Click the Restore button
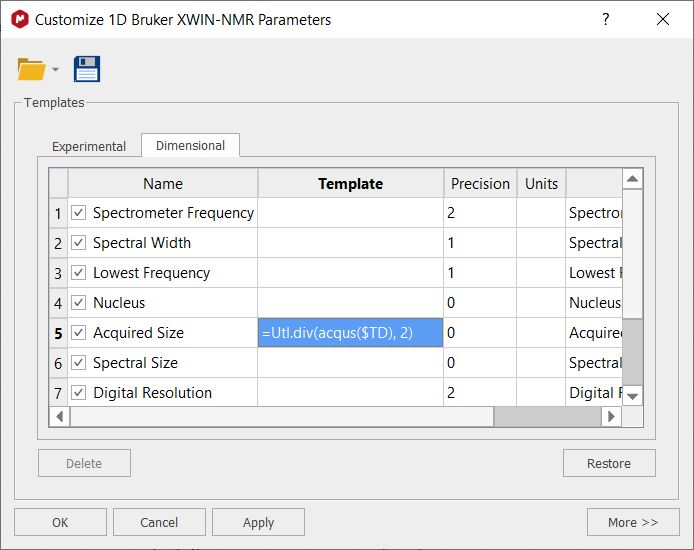 click(x=609, y=463)
